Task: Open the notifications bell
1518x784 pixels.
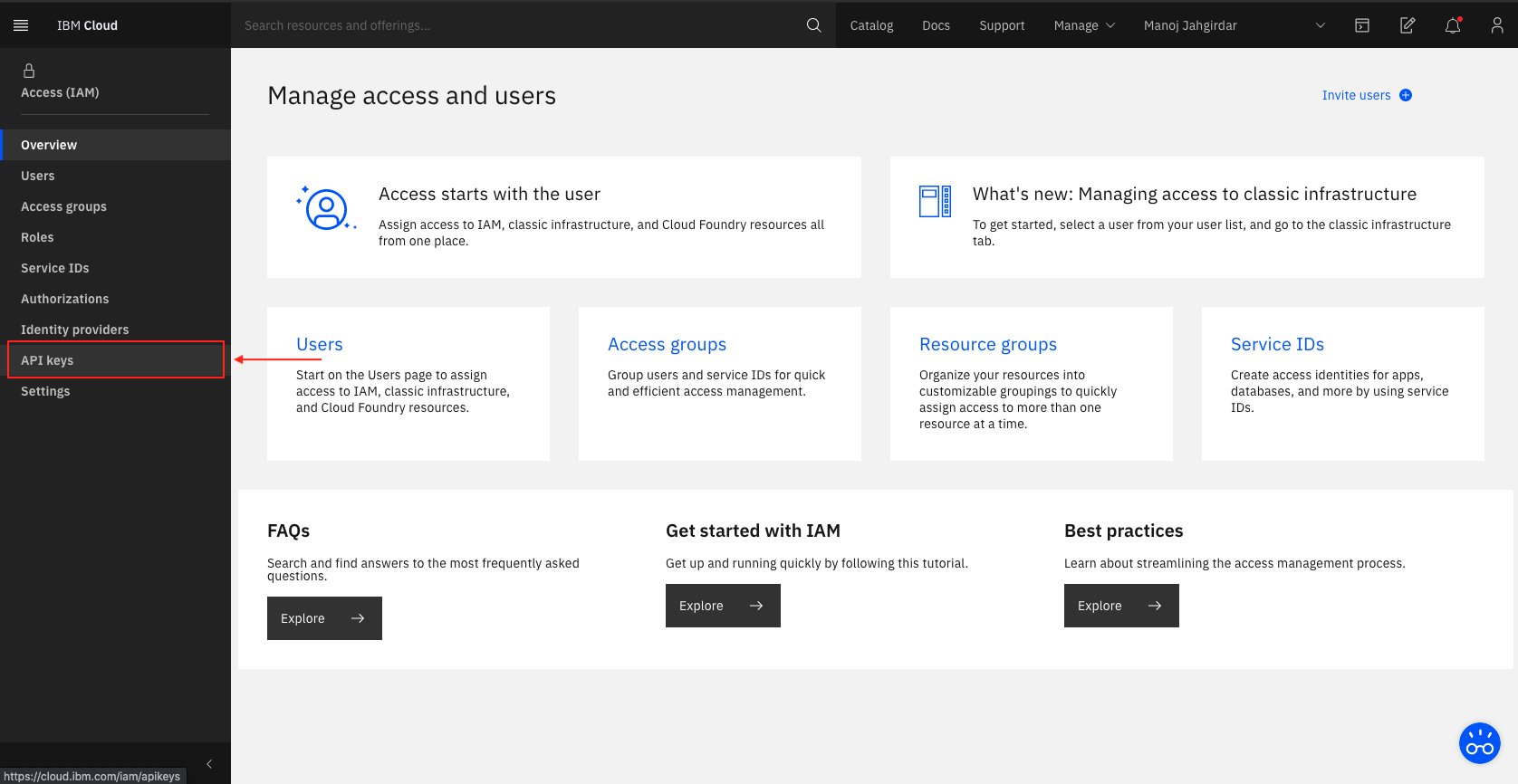Action: tap(1453, 25)
